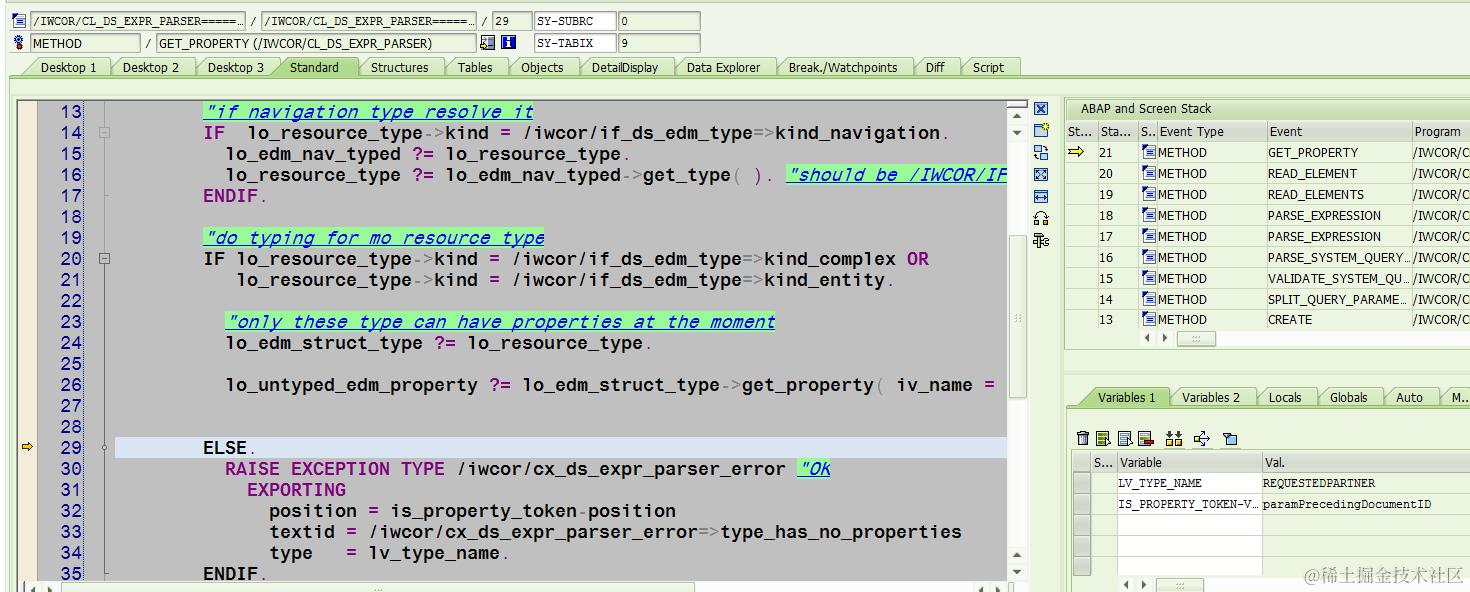Viewport: 1470px width, 592px height.
Task: Click the blue information icon in header
Action: (x=508, y=43)
